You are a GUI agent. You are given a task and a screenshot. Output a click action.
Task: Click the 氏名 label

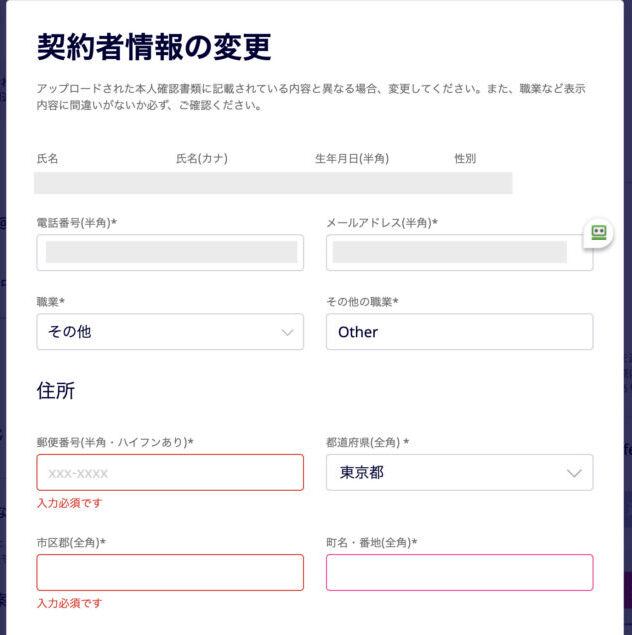[47, 158]
